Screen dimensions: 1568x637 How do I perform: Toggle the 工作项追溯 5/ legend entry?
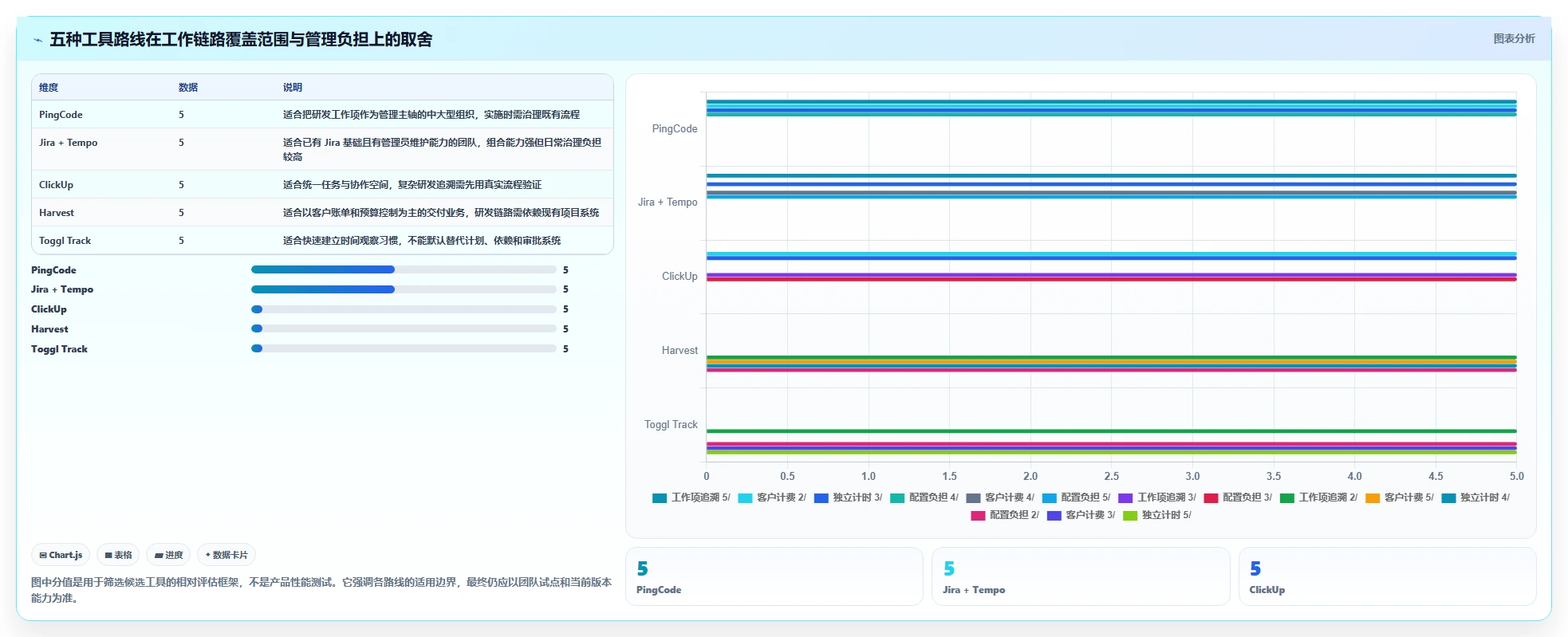tap(691, 497)
